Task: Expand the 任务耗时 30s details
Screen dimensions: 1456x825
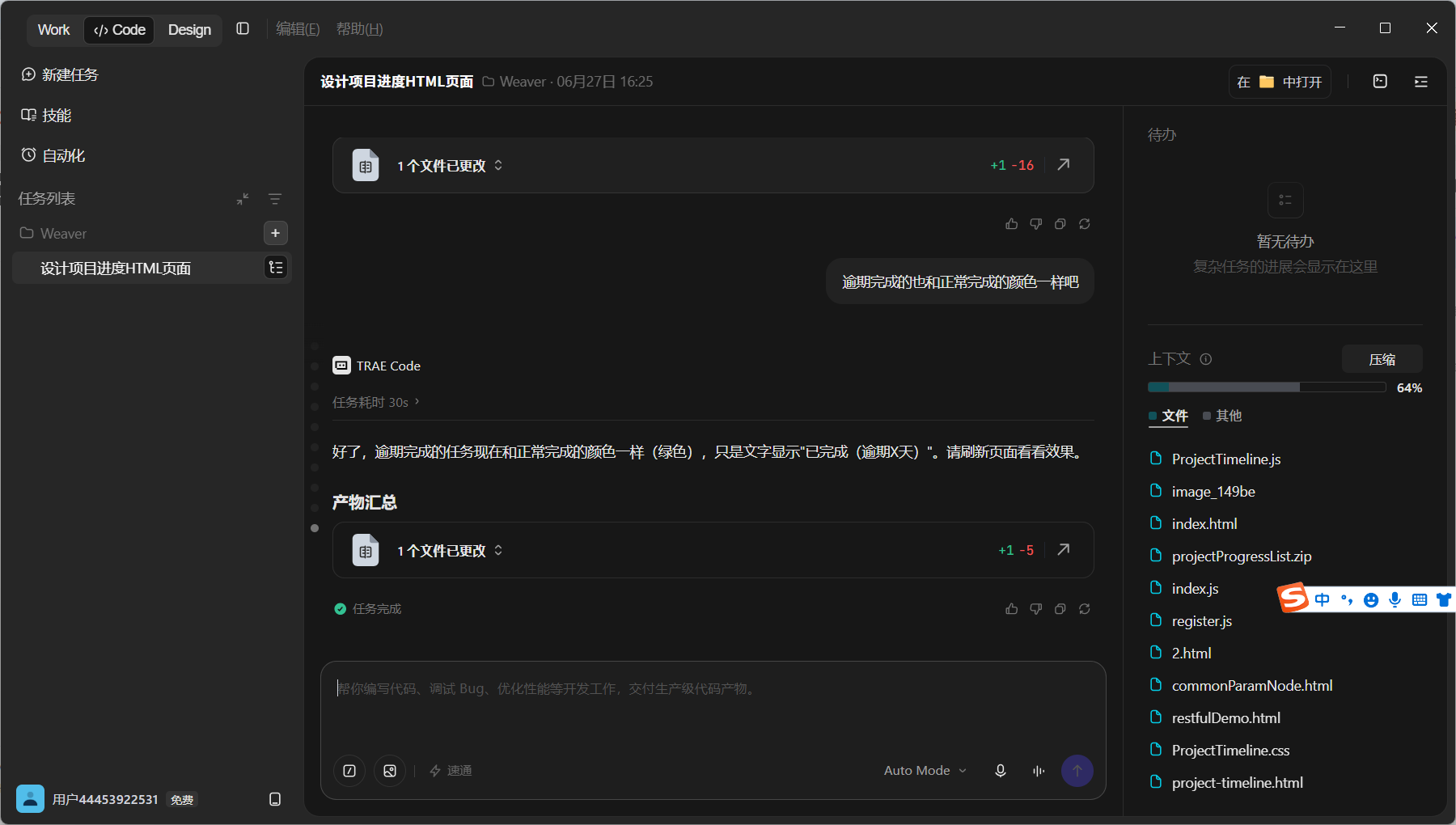Action: click(376, 402)
